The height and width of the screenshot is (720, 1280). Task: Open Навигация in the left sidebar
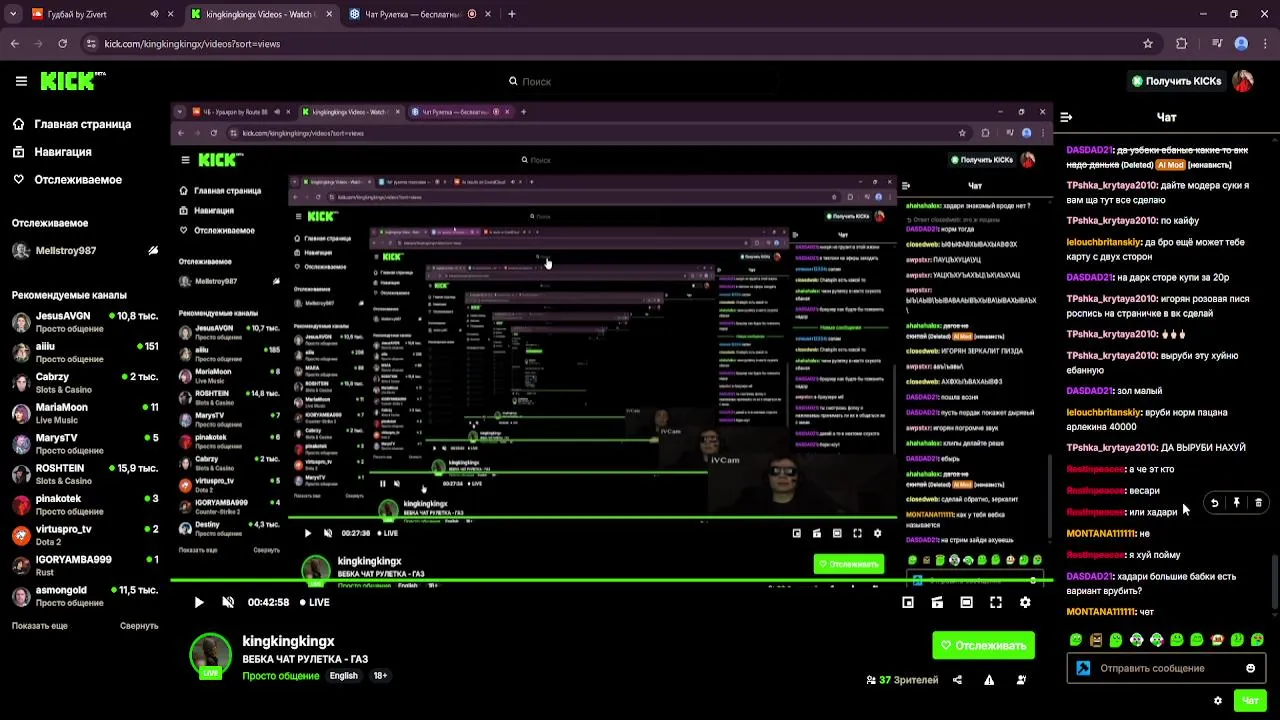[x=52, y=152]
